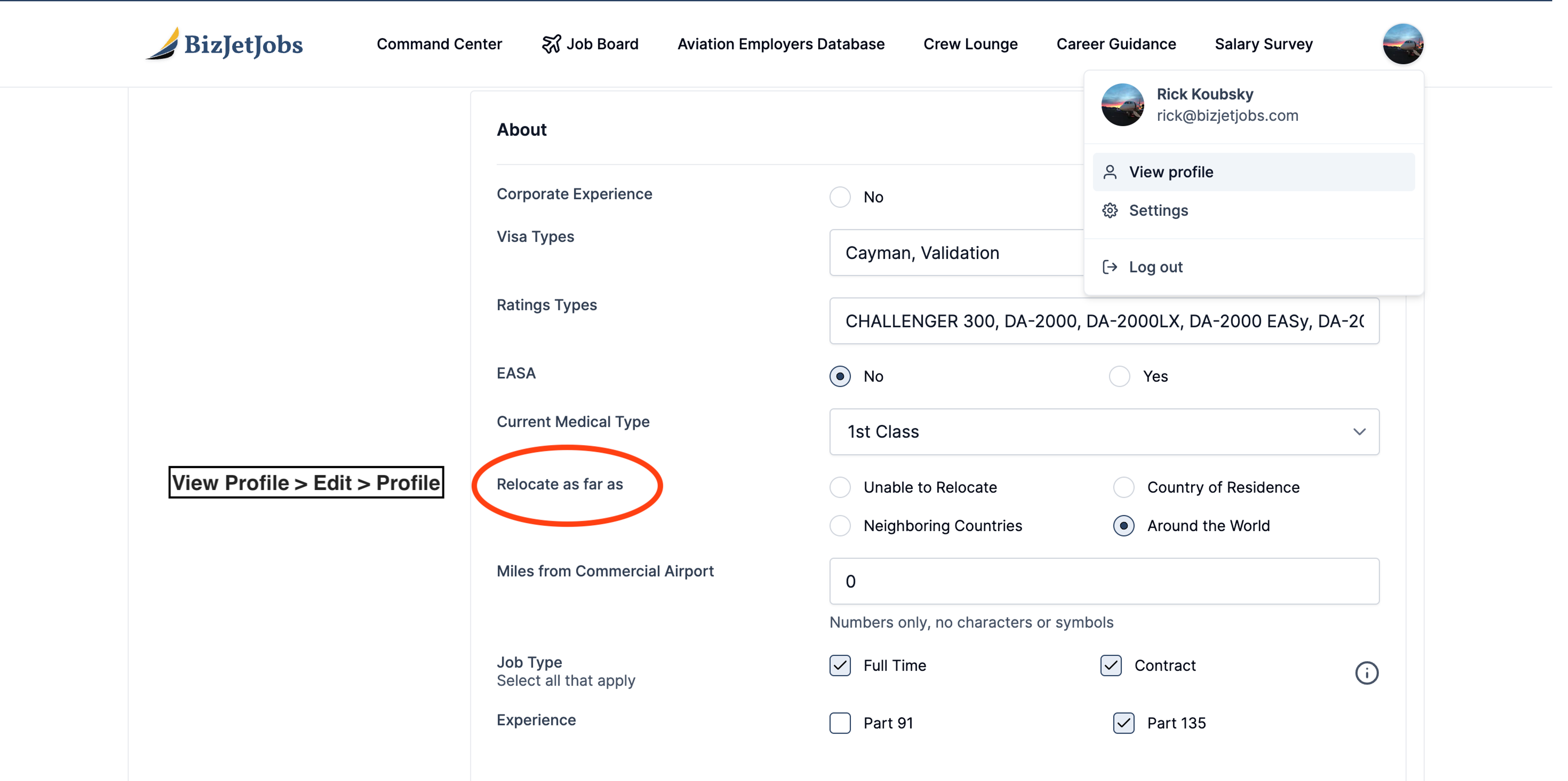Go to the Command Center page
Image resolution: width=1568 pixels, height=781 pixels.
(x=439, y=44)
